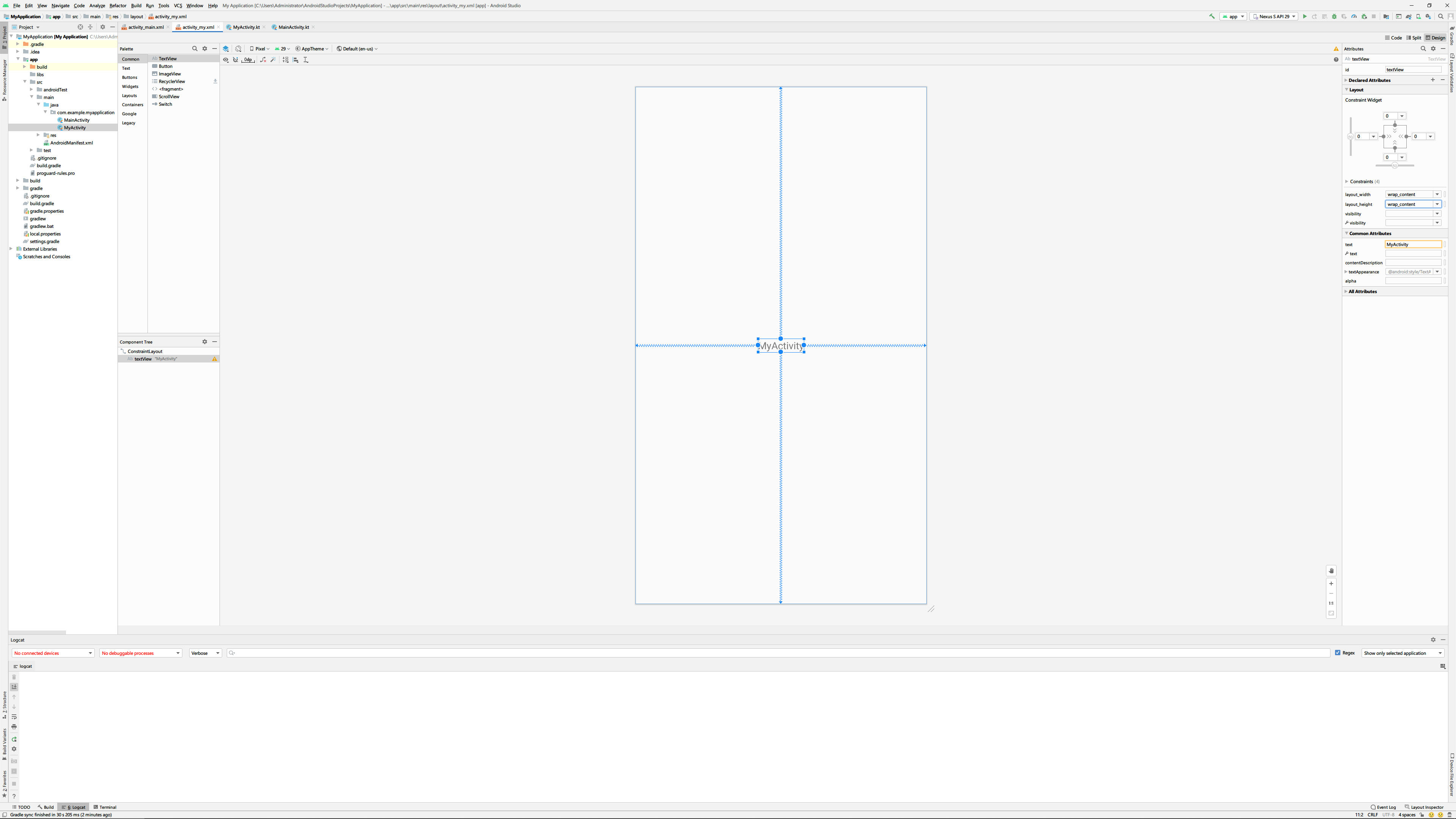Click the green Run app icon
1456x819 pixels.
tap(1304, 16)
